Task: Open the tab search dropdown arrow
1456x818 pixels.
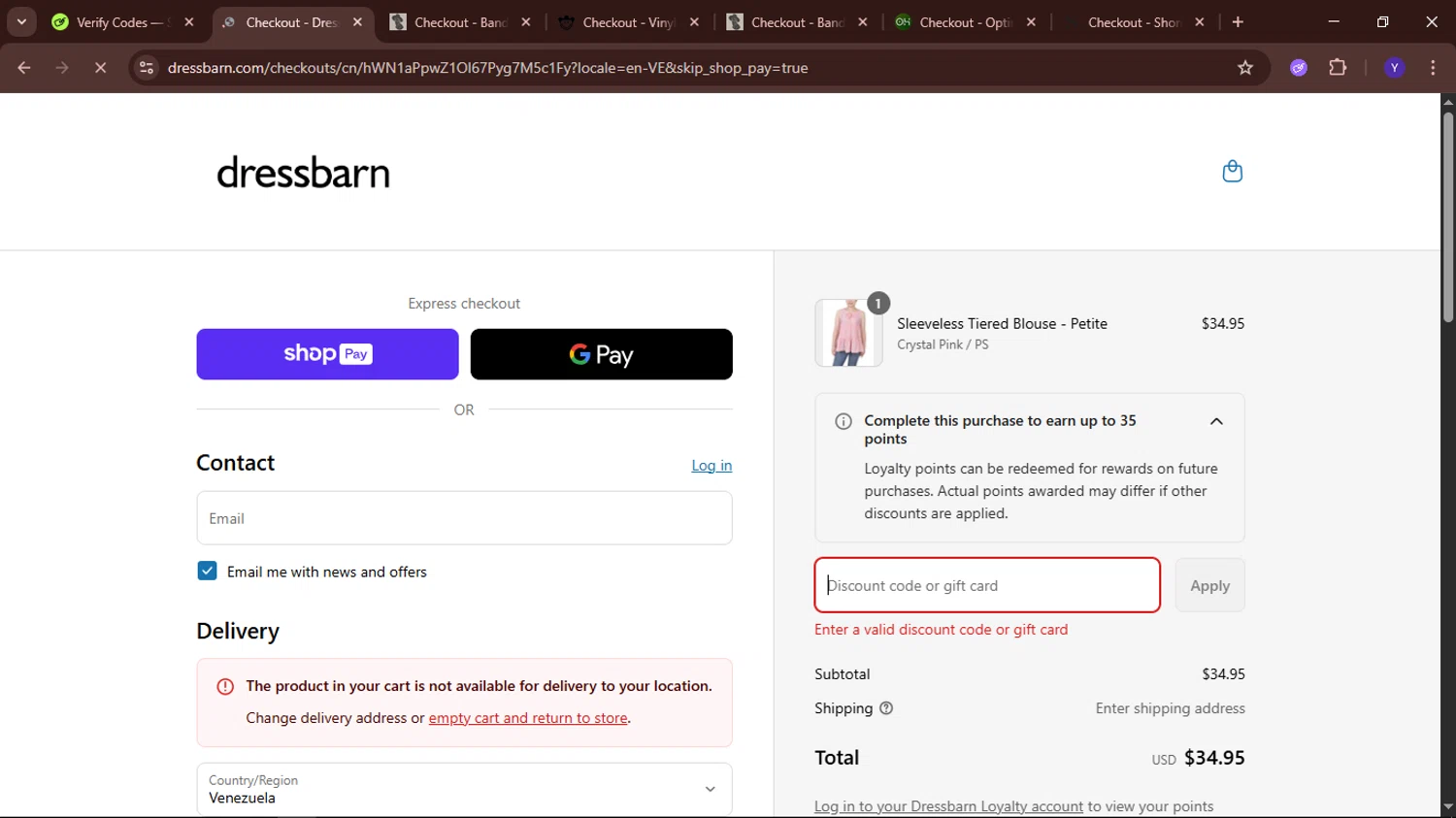Action: click(x=21, y=21)
